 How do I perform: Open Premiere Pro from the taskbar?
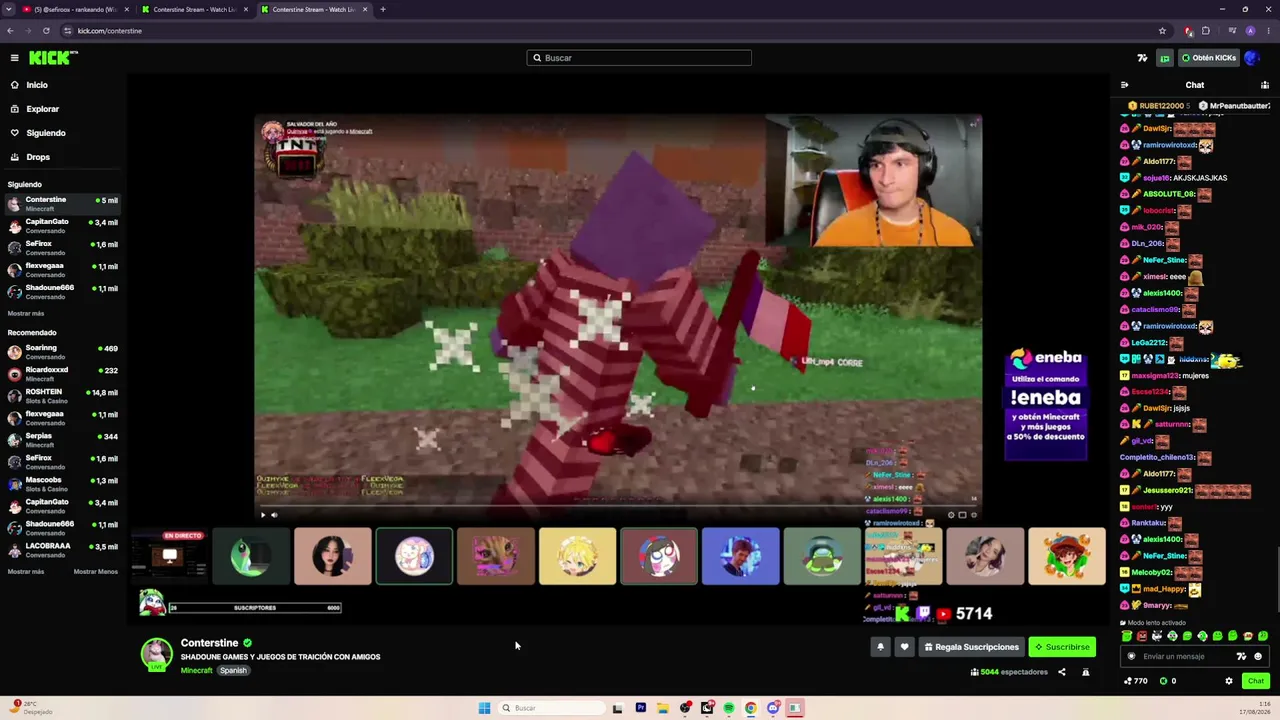point(640,708)
